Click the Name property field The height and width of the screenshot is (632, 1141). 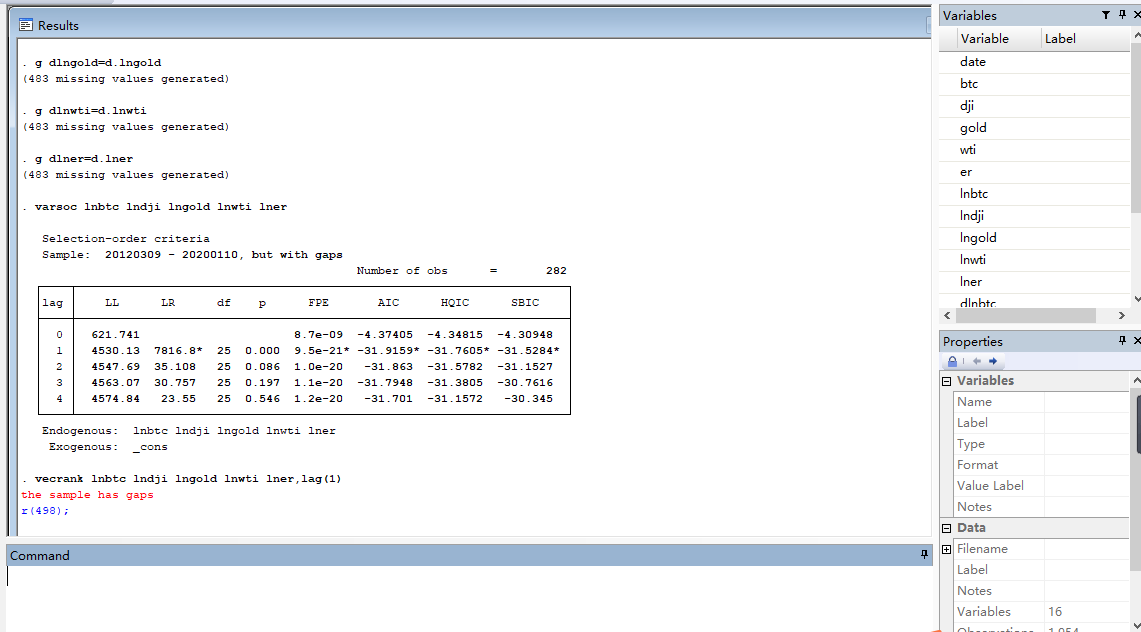pyautogui.click(x=1086, y=402)
